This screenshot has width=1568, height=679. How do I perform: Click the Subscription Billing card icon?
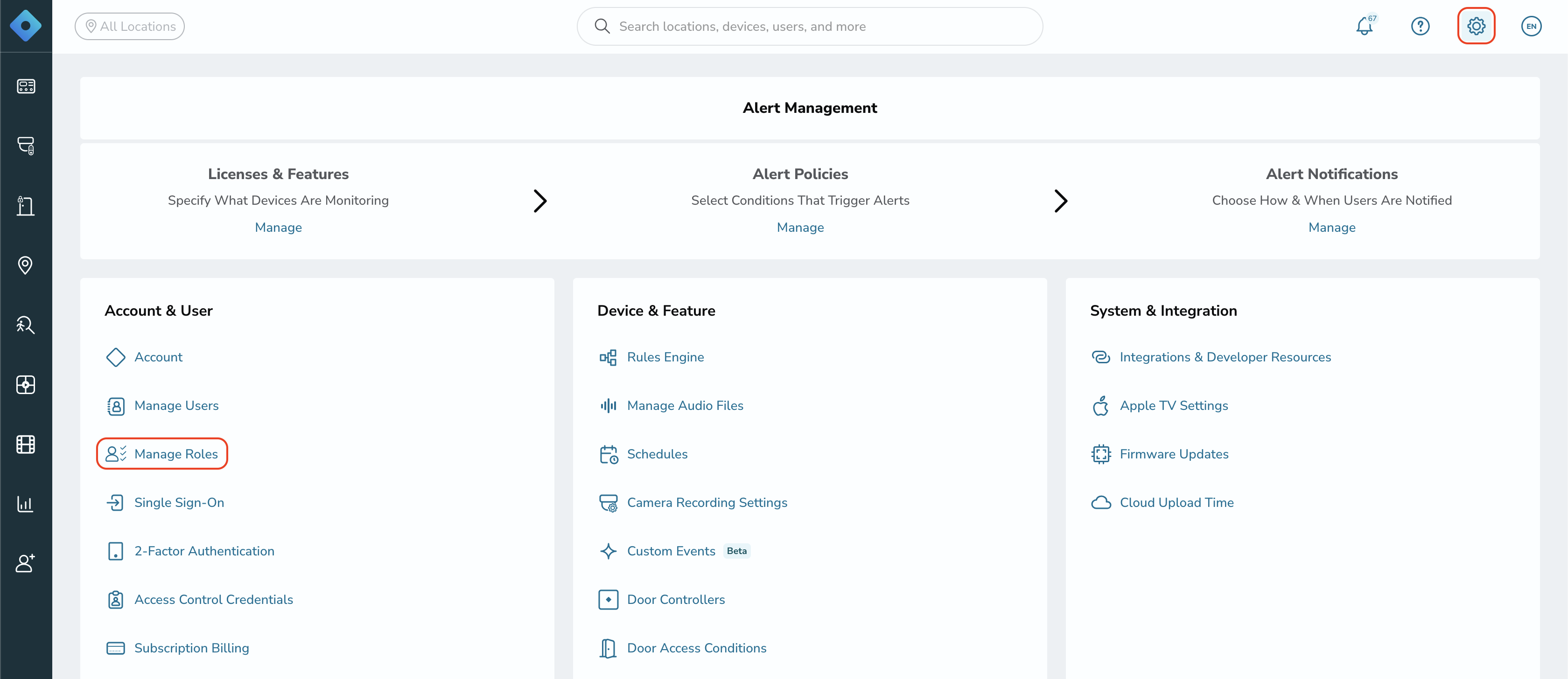coord(116,648)
